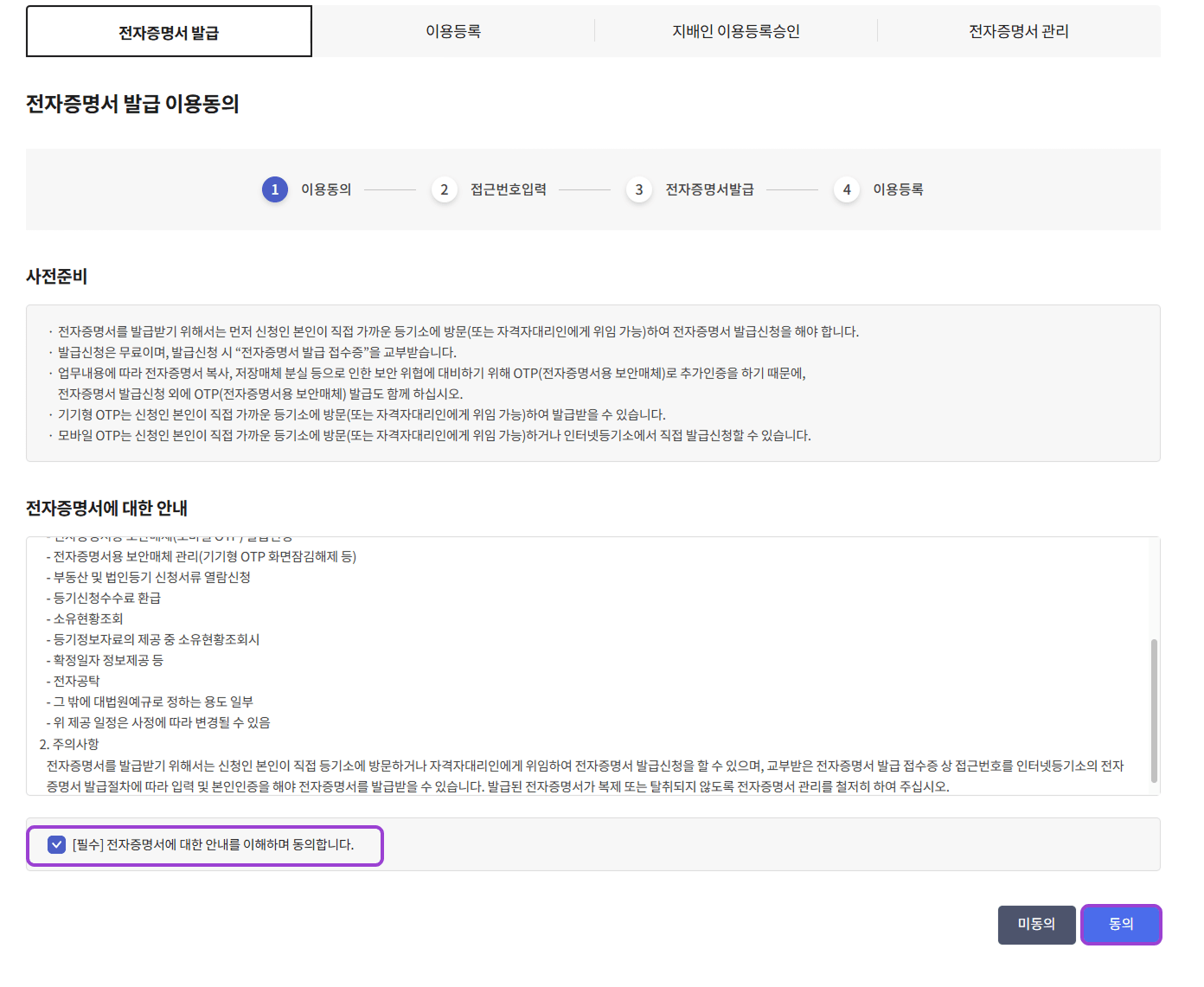Click the 접근번호입력 step label
1204x987 pixels.
(x=509, y=189)
